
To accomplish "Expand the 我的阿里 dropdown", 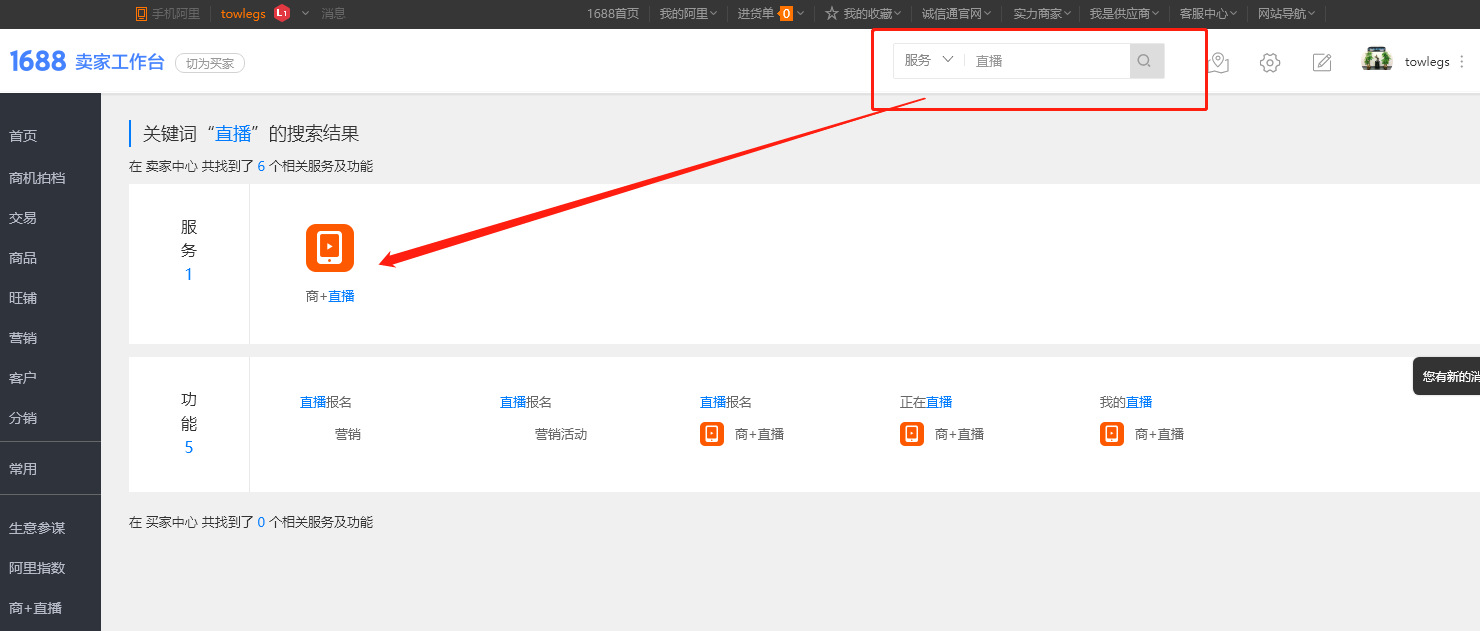I will pos(715,14).
